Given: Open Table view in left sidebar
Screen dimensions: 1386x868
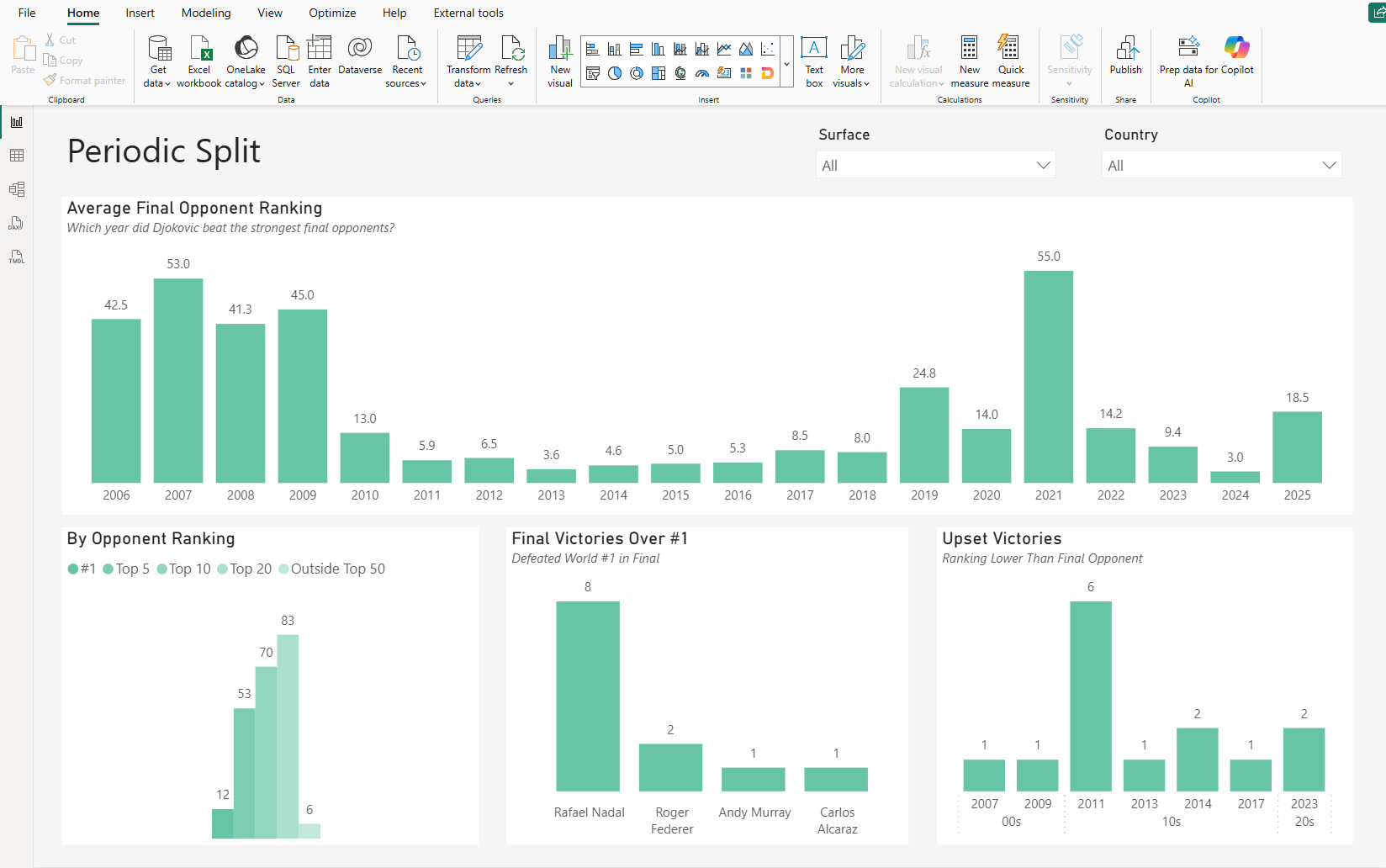Looking at the screenshot, I should click(17, 156).
